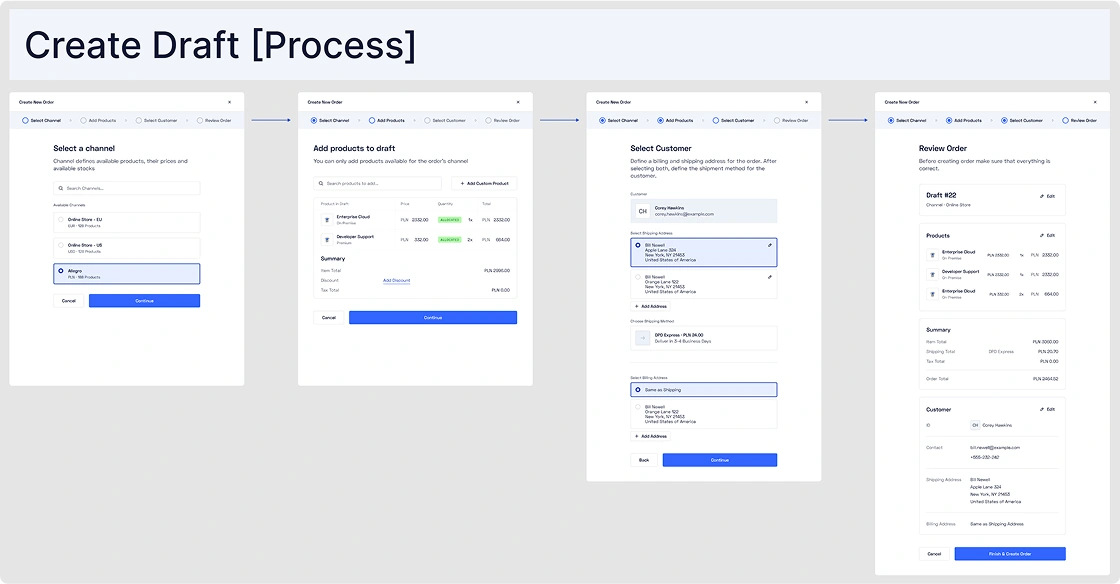Expand Add Address under shipping addresses
1120x584 pixels.
click(x=650, y=306)
